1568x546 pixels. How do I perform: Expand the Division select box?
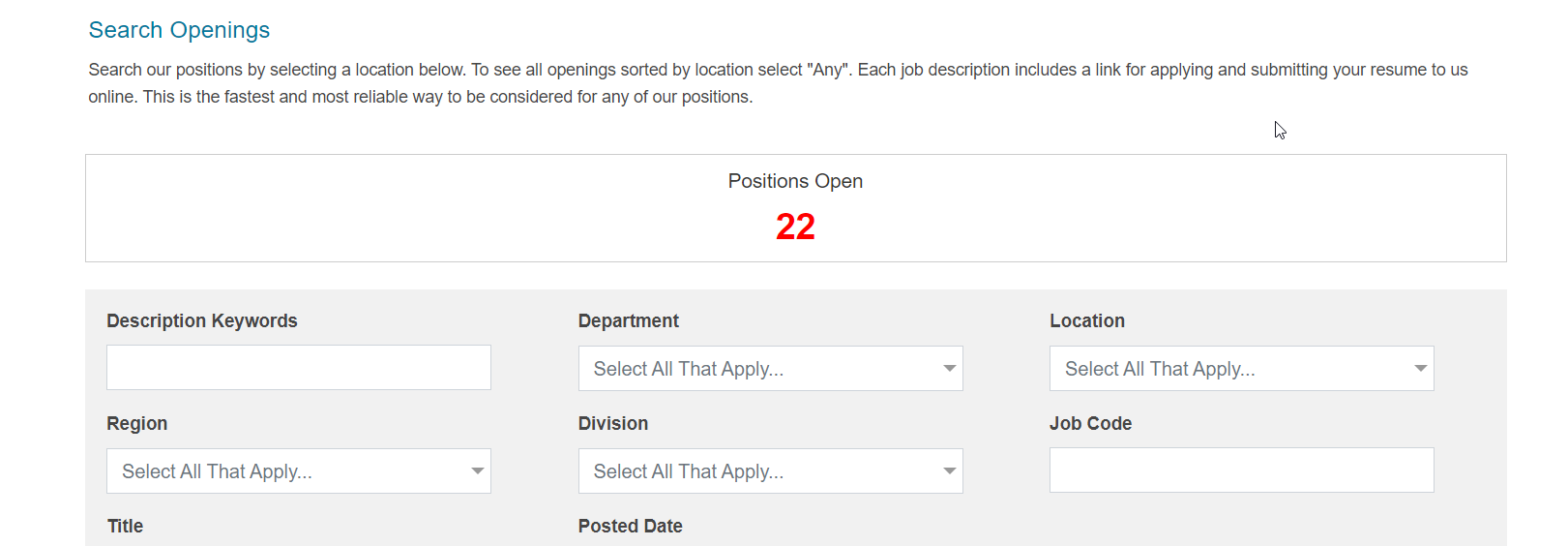[754, 471]
